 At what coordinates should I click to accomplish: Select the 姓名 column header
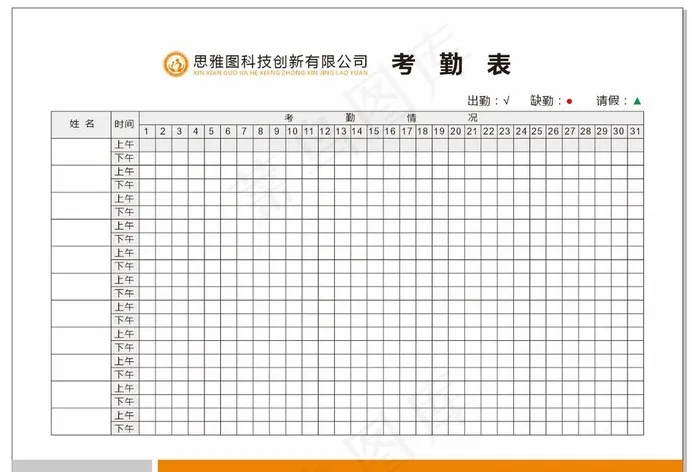point(81,125)
